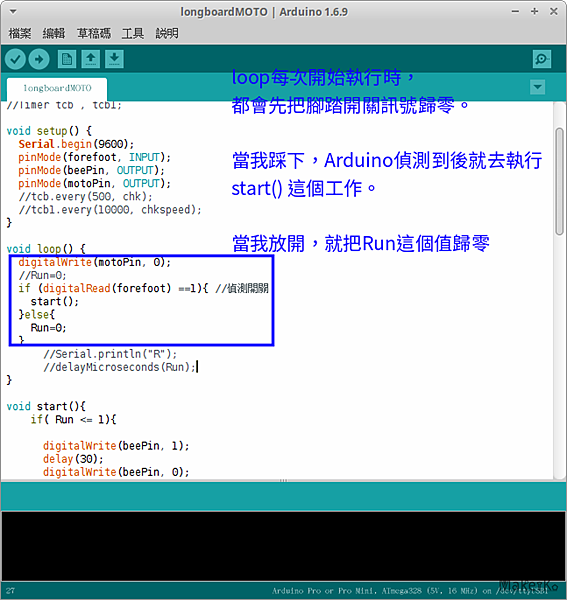Click the comment //tcb1.every(10000, chkspeed);

coord(109,210)
